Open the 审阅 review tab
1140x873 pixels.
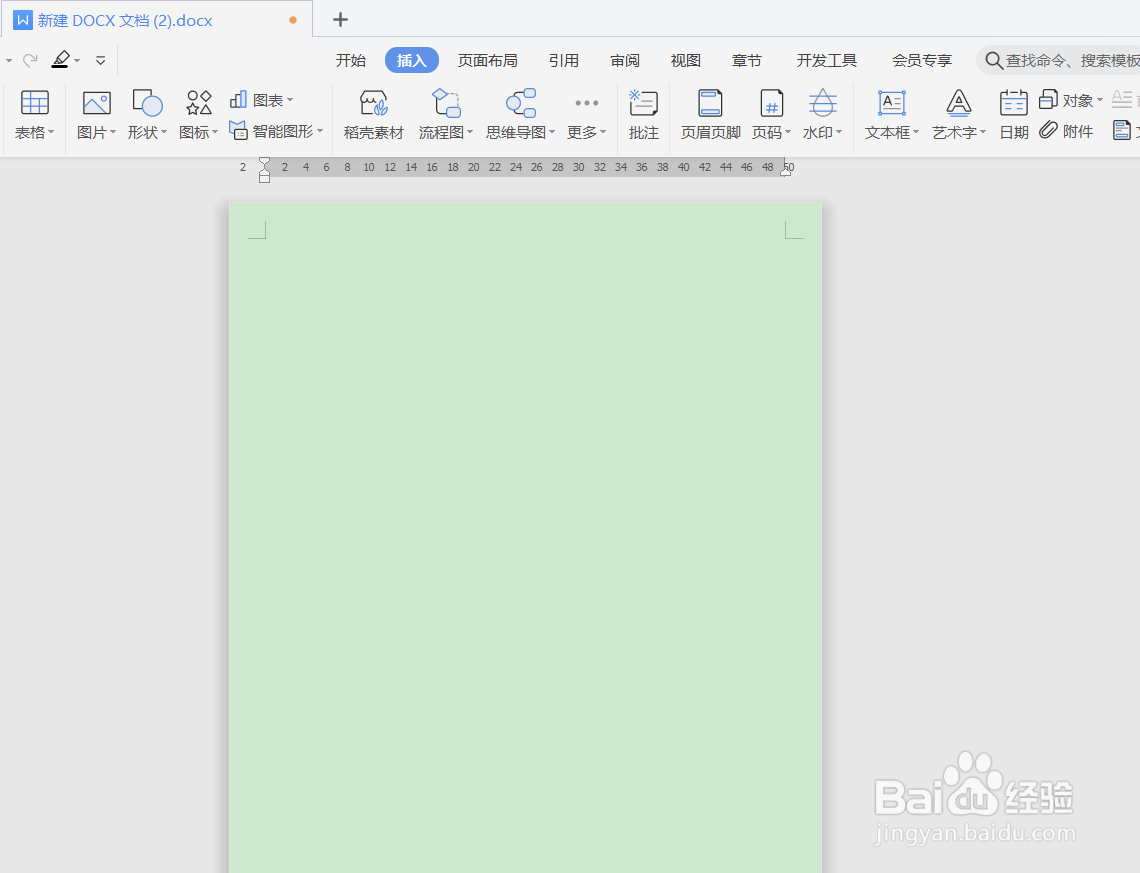624,60
